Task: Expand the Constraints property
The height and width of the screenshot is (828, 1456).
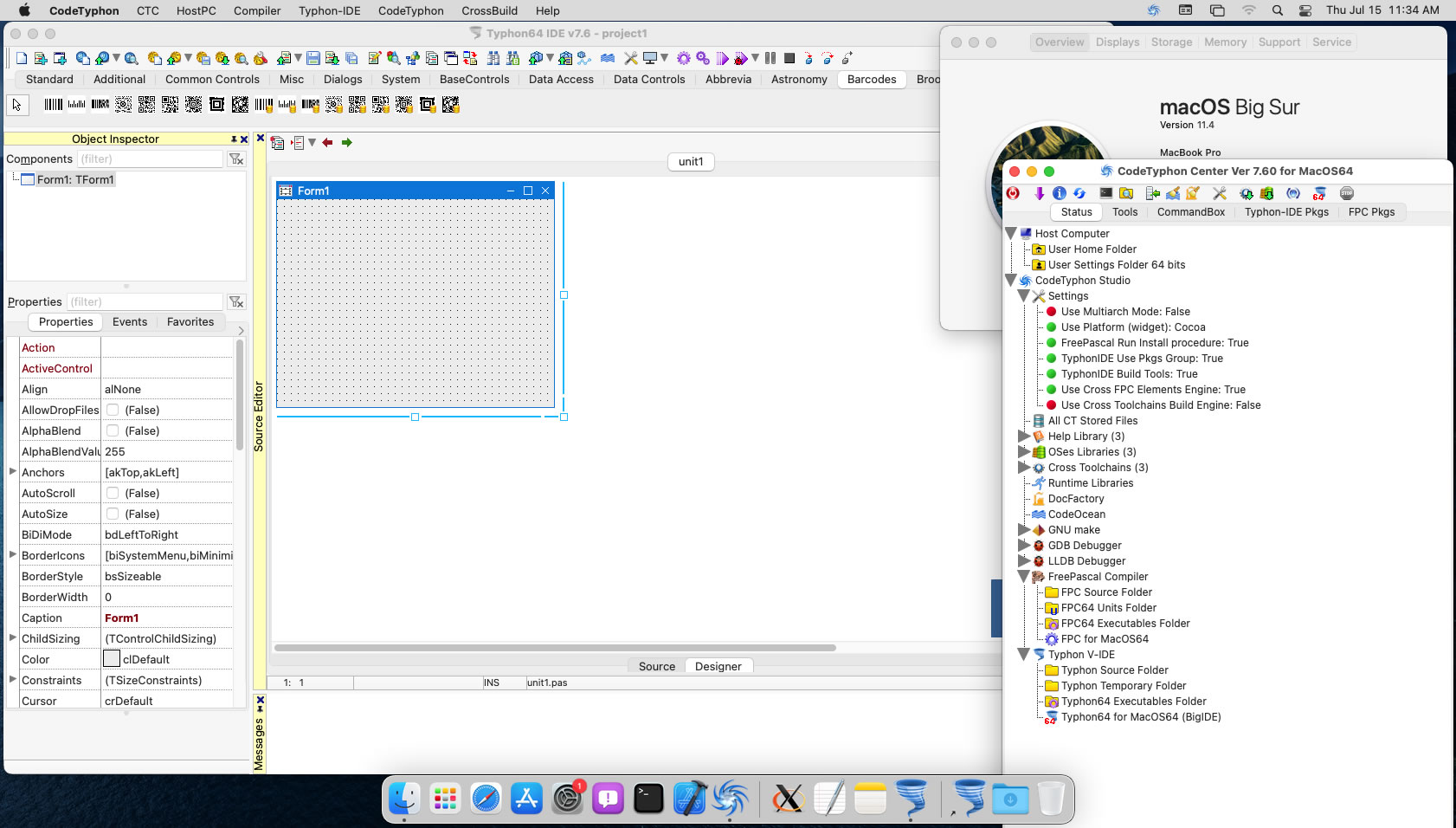Action: (x=13, y=679)
